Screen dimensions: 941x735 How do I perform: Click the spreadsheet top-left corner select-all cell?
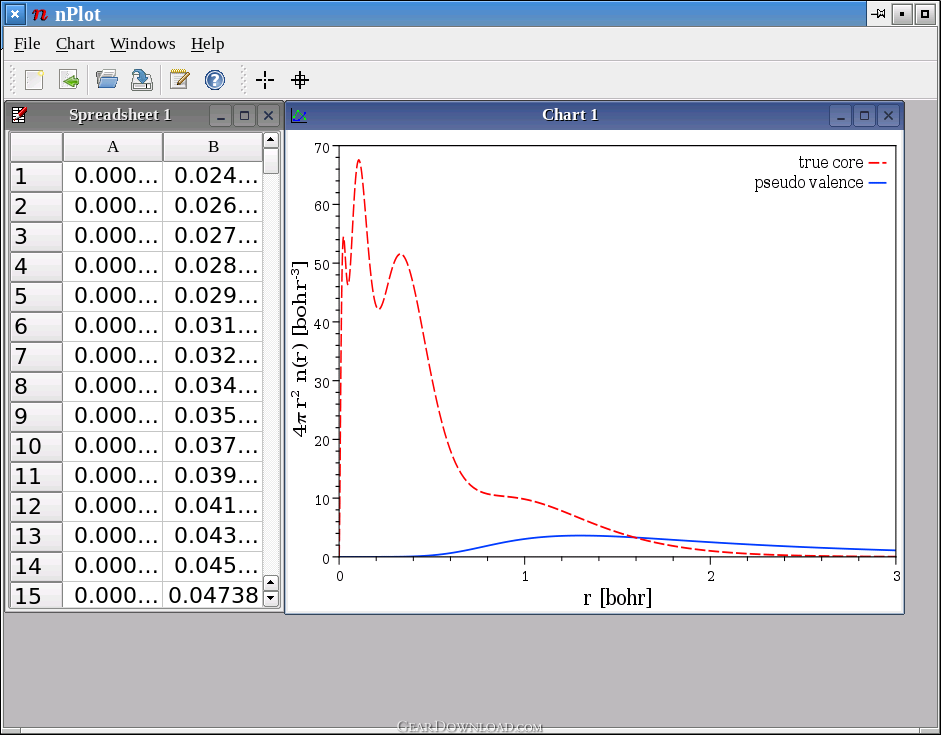pos(36,146)
